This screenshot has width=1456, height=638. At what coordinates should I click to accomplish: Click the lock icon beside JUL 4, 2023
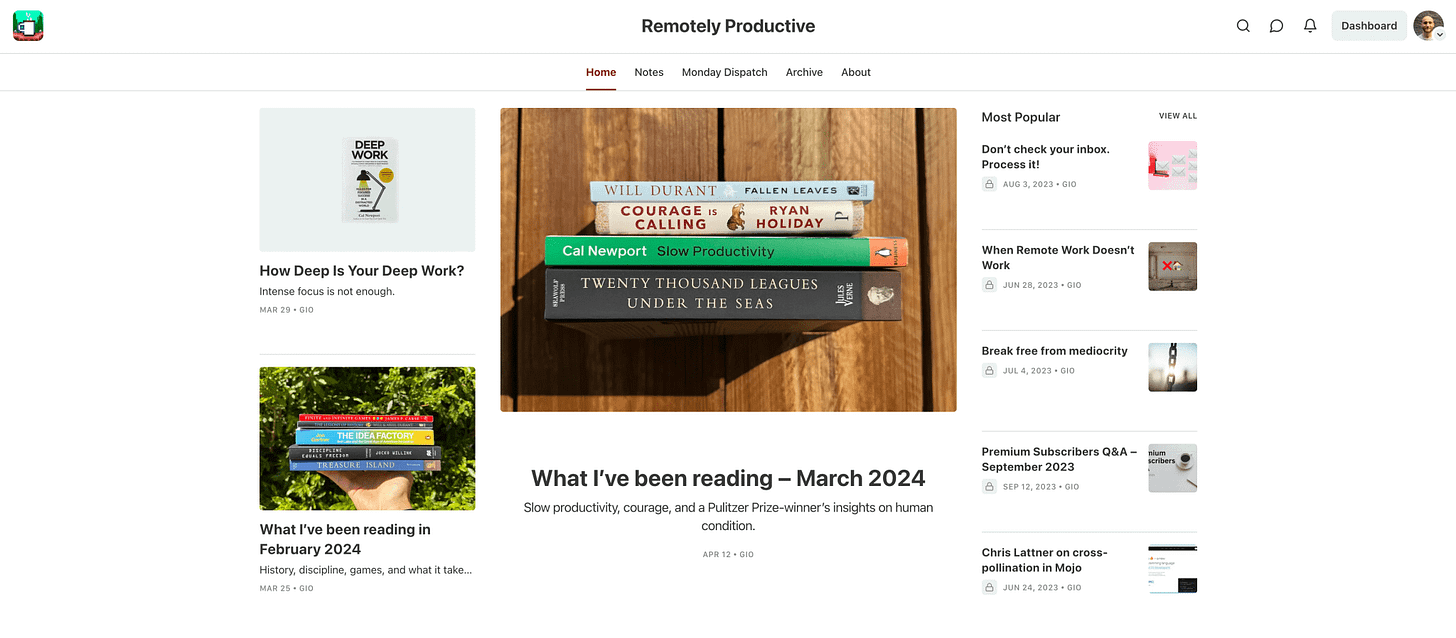[989, 370]
